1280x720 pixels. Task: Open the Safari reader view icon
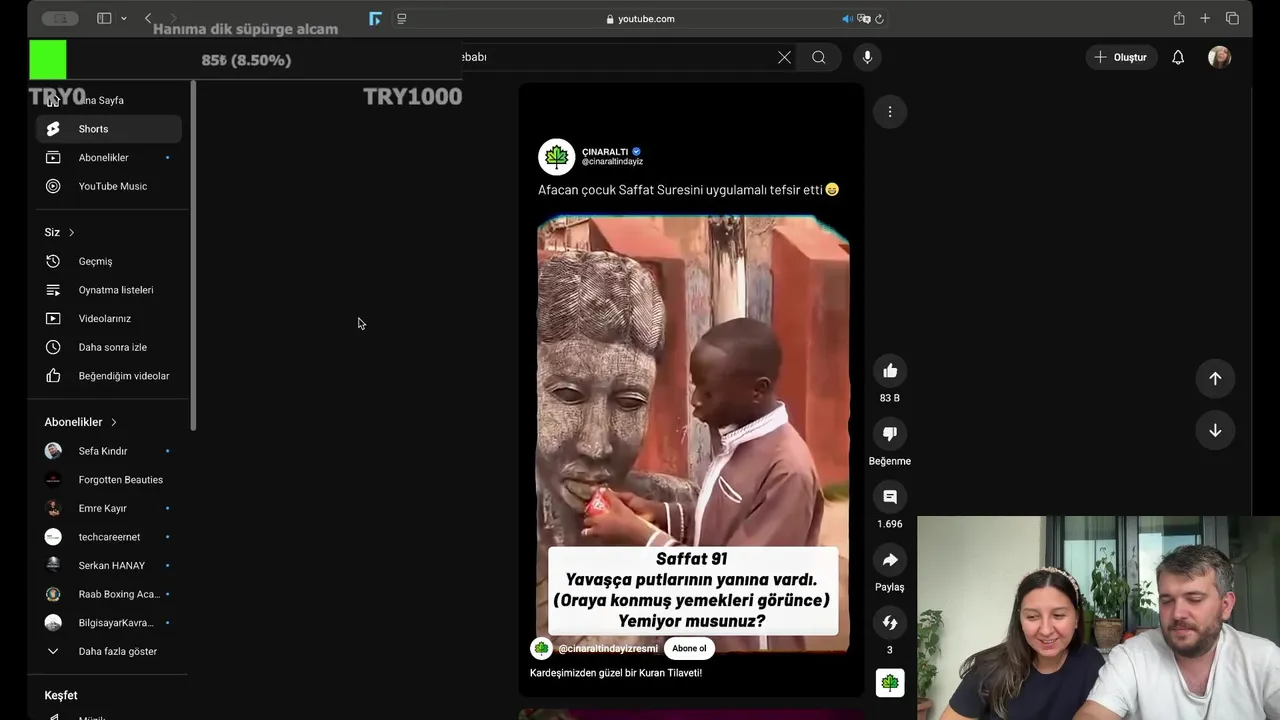point(402,18)
